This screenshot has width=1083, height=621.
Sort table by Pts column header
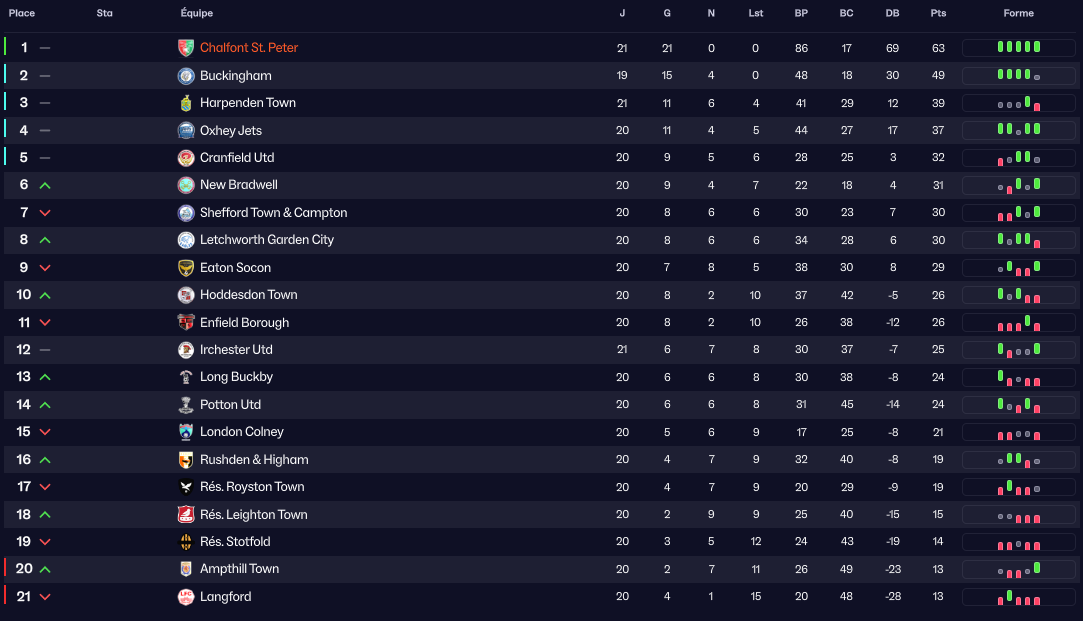click(938, 13)
